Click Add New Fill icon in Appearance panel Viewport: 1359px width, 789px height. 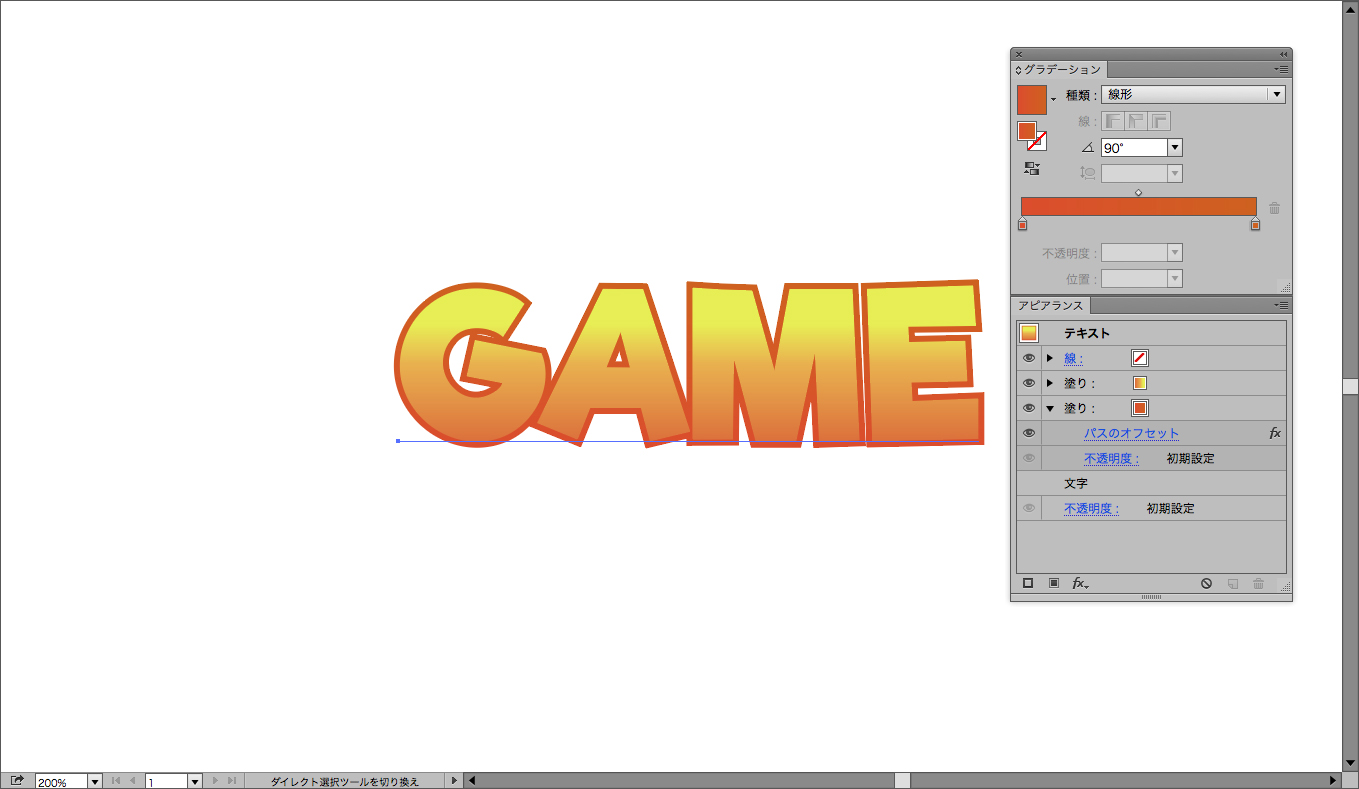coord(1053,583)
